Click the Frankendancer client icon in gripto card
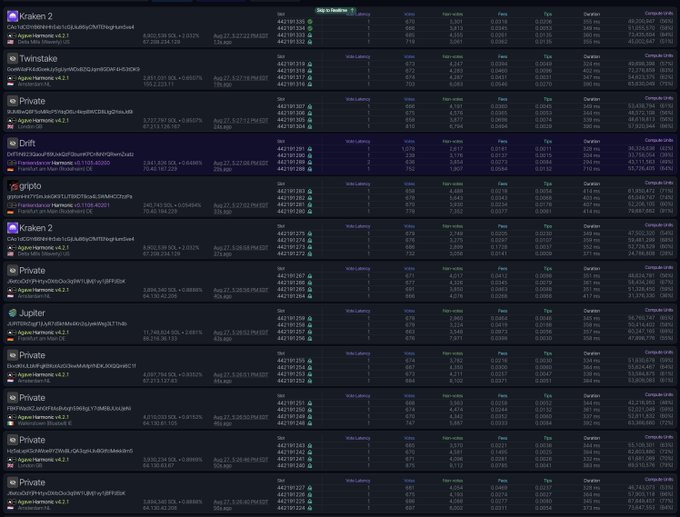The width and height of the screenshot is (680, 517). 12,205
